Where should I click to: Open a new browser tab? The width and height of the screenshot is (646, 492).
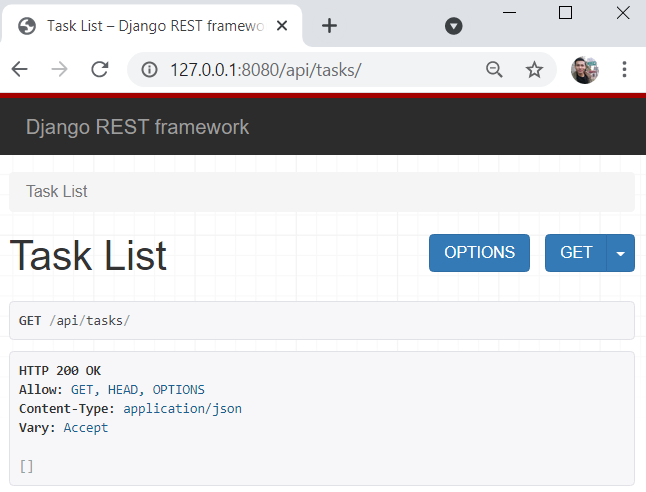pyautogui.click(x=329, y=26)
